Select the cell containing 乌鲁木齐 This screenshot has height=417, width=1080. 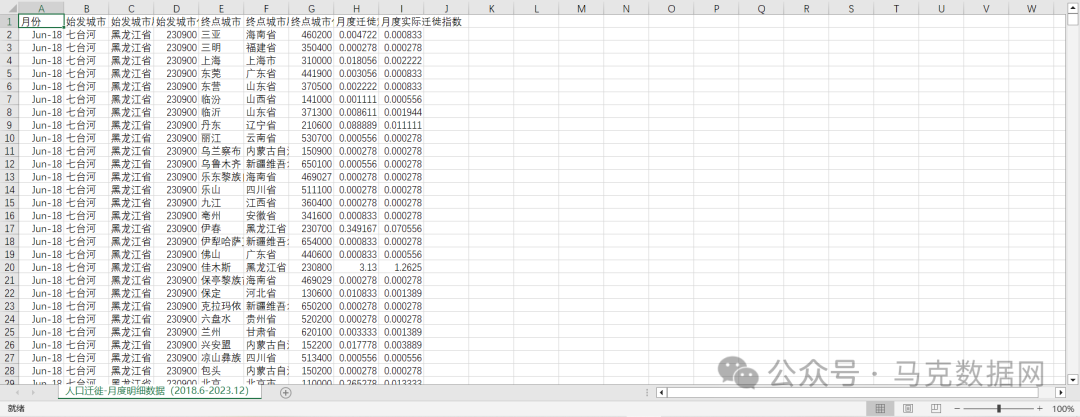point(221,164)
